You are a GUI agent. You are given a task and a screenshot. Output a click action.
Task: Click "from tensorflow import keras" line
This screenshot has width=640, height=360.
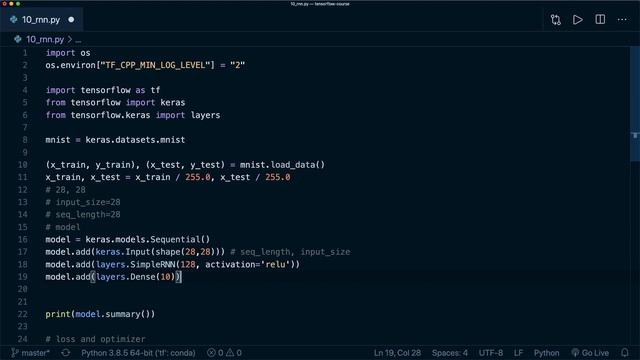coord(115,102)
